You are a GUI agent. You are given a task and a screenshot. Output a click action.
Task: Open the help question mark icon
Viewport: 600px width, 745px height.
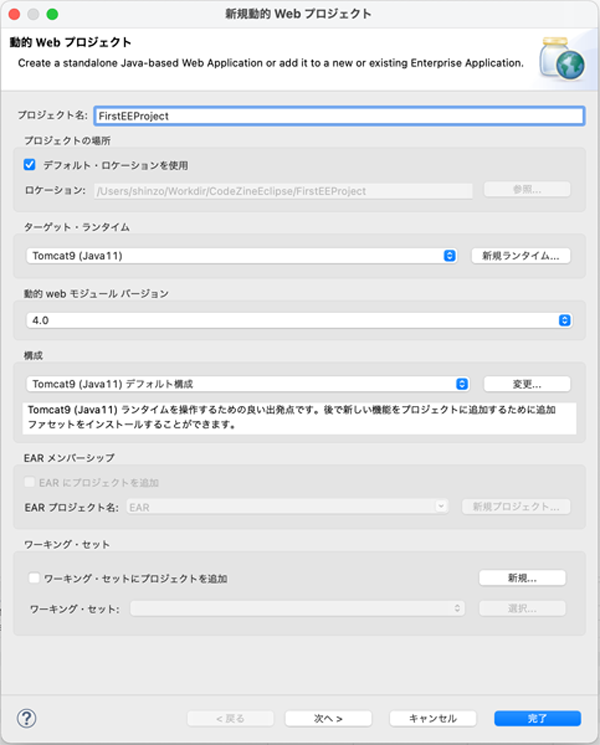(27, 718)
